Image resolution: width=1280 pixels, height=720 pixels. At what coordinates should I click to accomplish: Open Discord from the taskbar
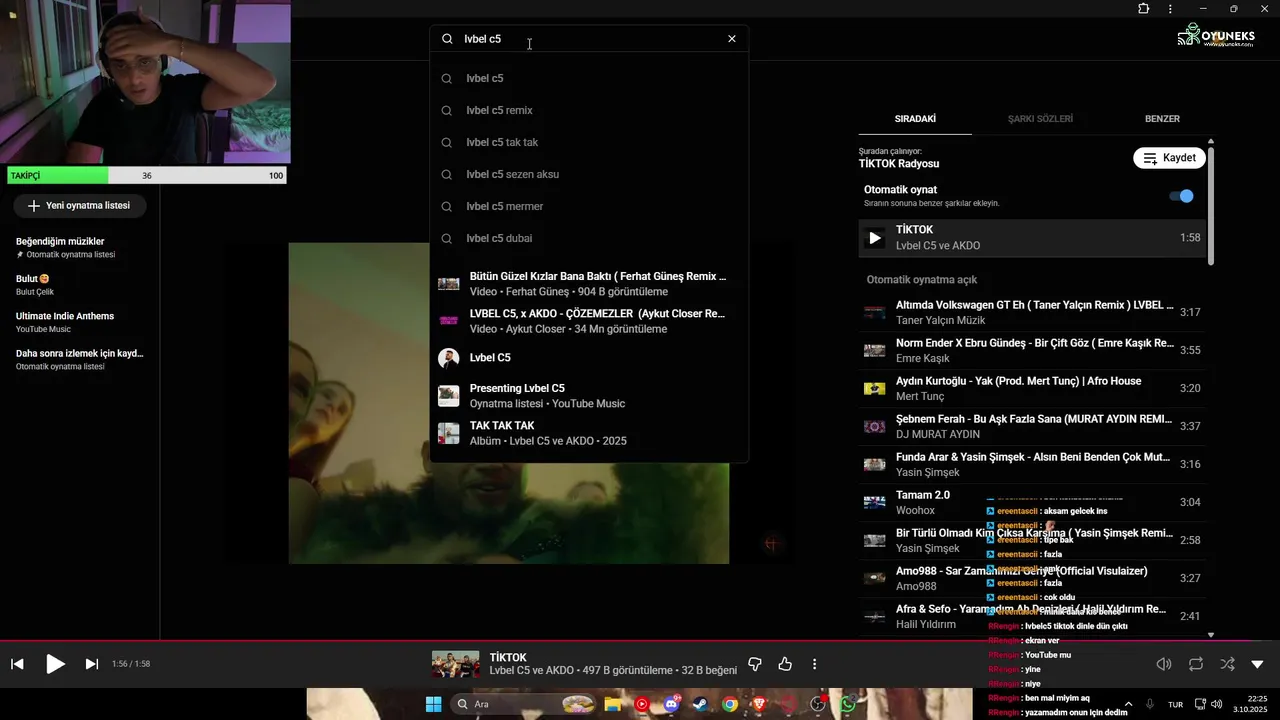pyautogui.click(x=671, y=704)
